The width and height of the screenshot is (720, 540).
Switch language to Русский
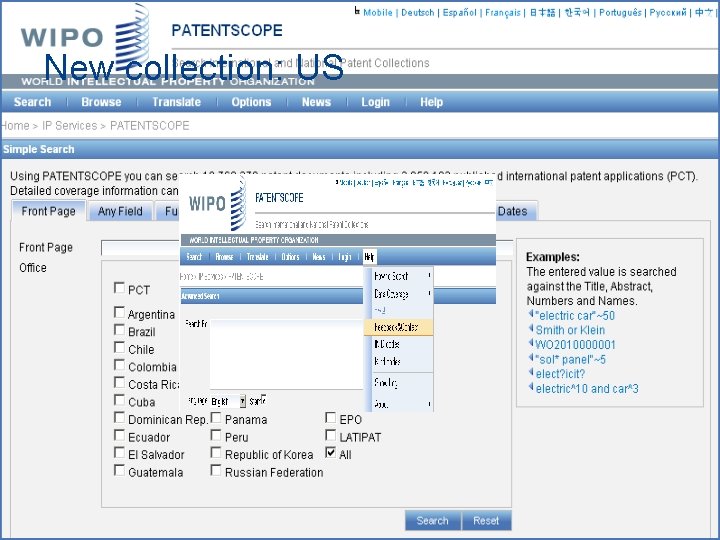pyautogui.click(x=668, y=12)
